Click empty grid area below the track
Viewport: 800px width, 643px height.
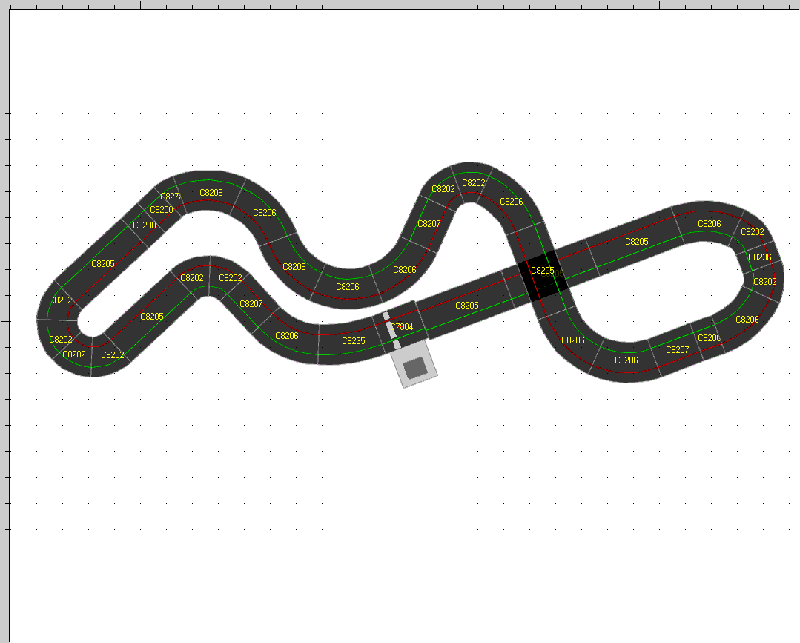(400, 500)
